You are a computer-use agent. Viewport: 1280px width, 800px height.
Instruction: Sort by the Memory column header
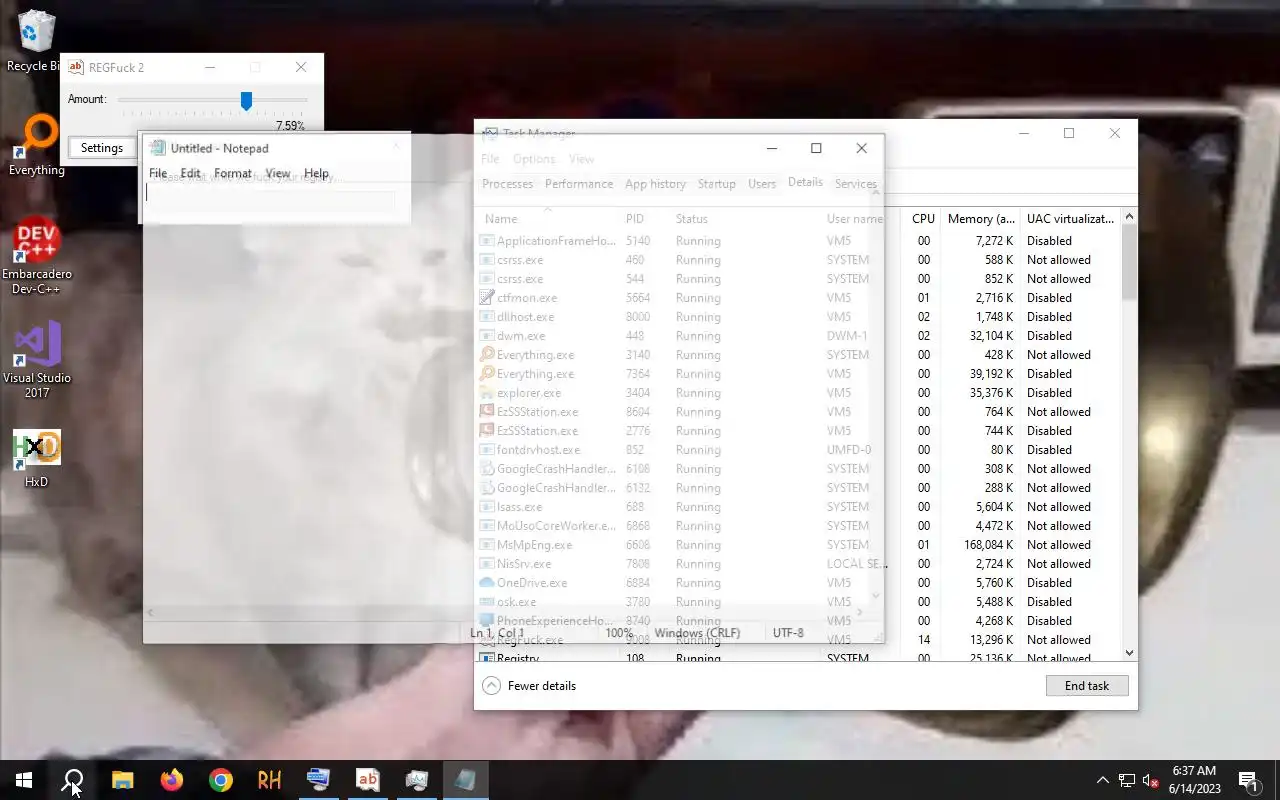[x=981, y=218]
